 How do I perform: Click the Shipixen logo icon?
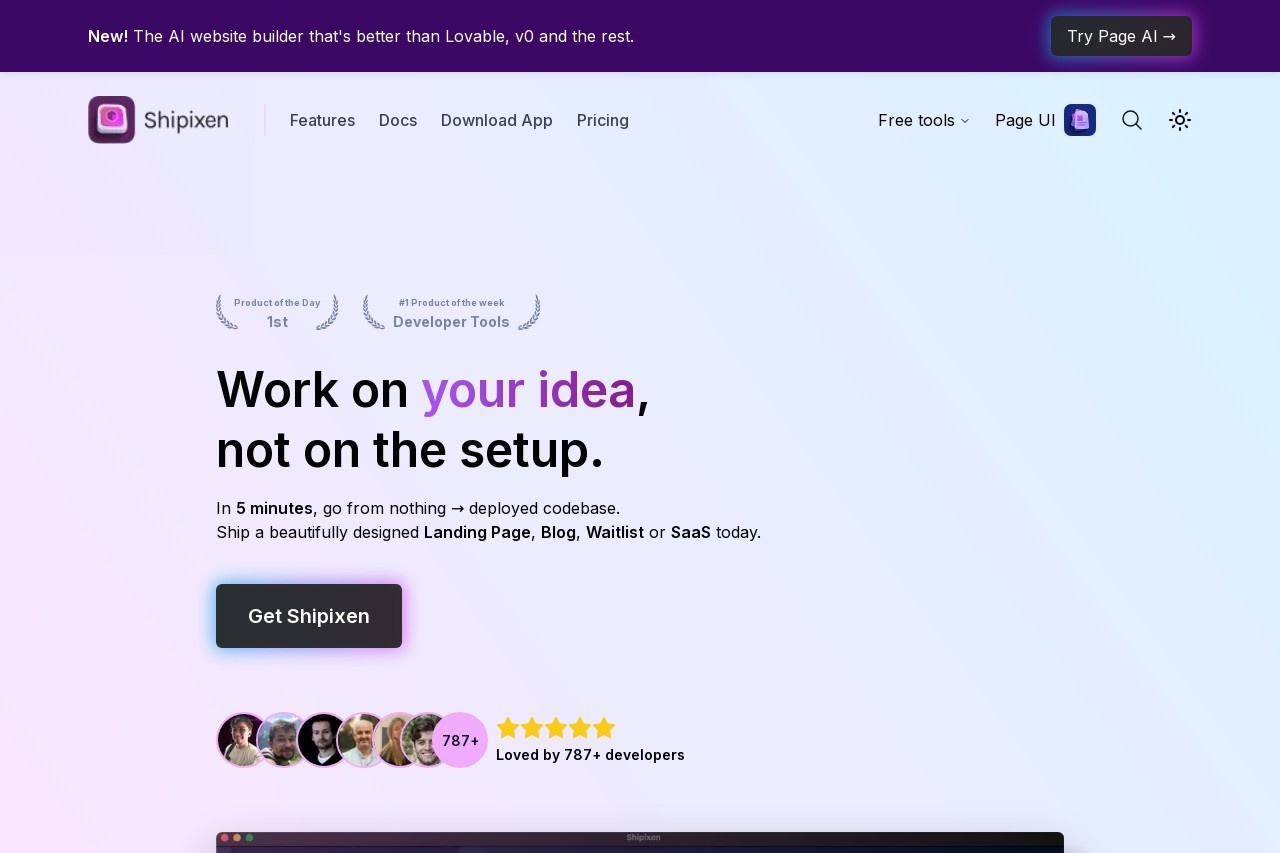111,120
